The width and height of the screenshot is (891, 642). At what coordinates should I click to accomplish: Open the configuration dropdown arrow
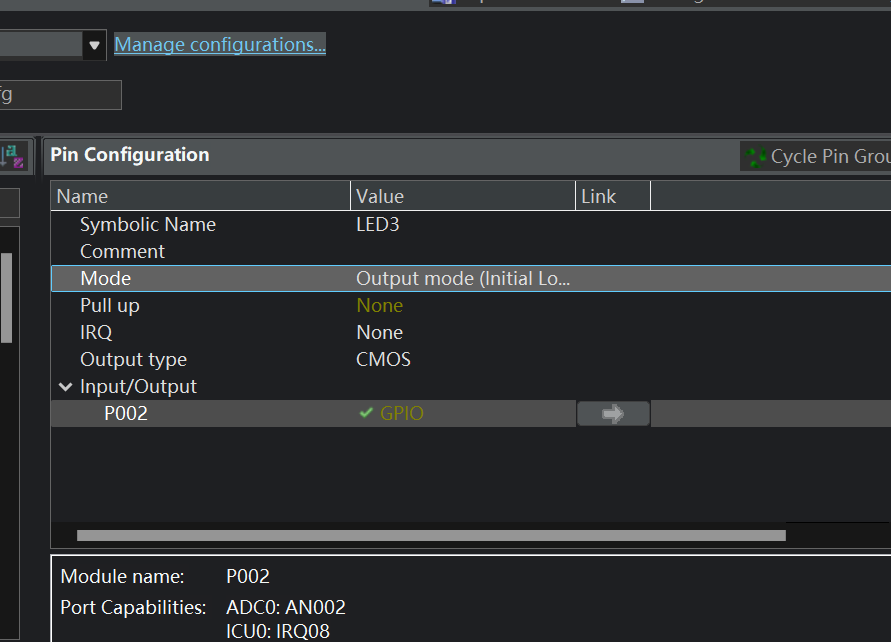coord(94,45)
